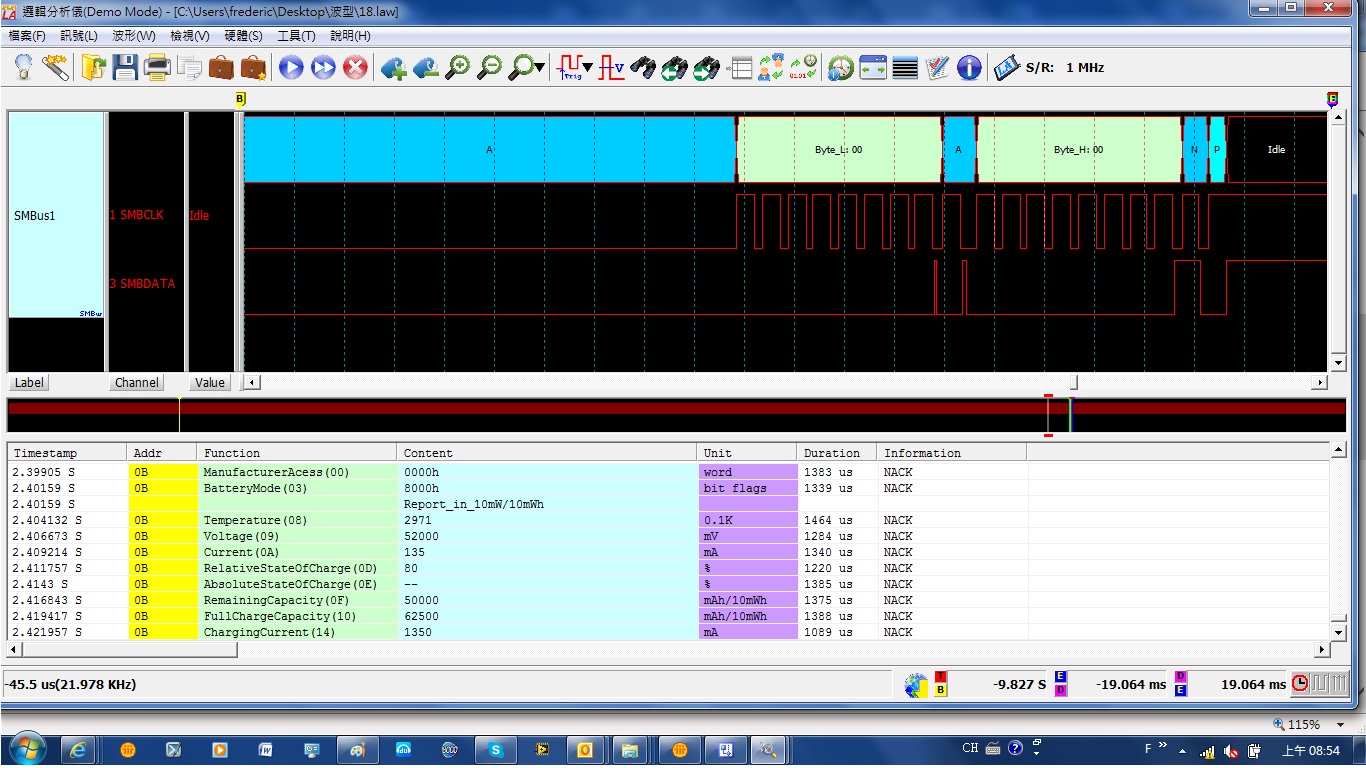The image size is (1366, 768).
Task: Click the Value column button
Action: pyautogui.click(x=210, y=383)
